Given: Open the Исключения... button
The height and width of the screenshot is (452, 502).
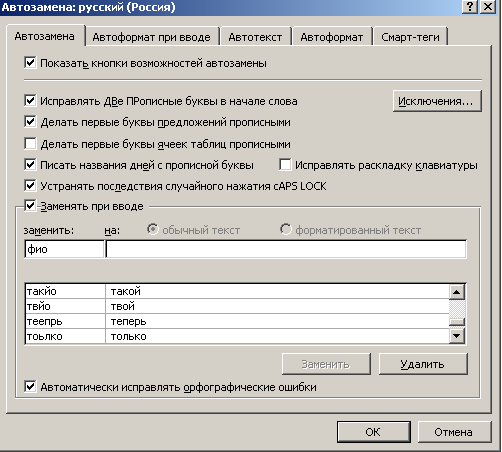Looking at the screenshot, I should 437,101.
